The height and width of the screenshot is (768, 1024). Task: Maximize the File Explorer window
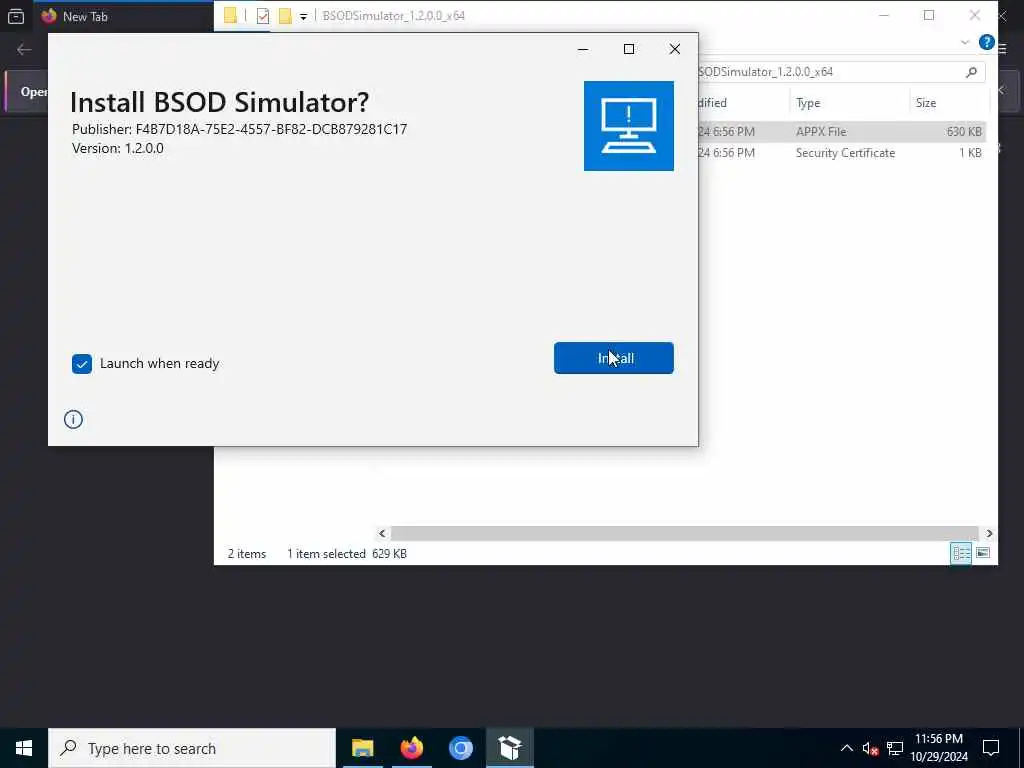pos(929,15)
